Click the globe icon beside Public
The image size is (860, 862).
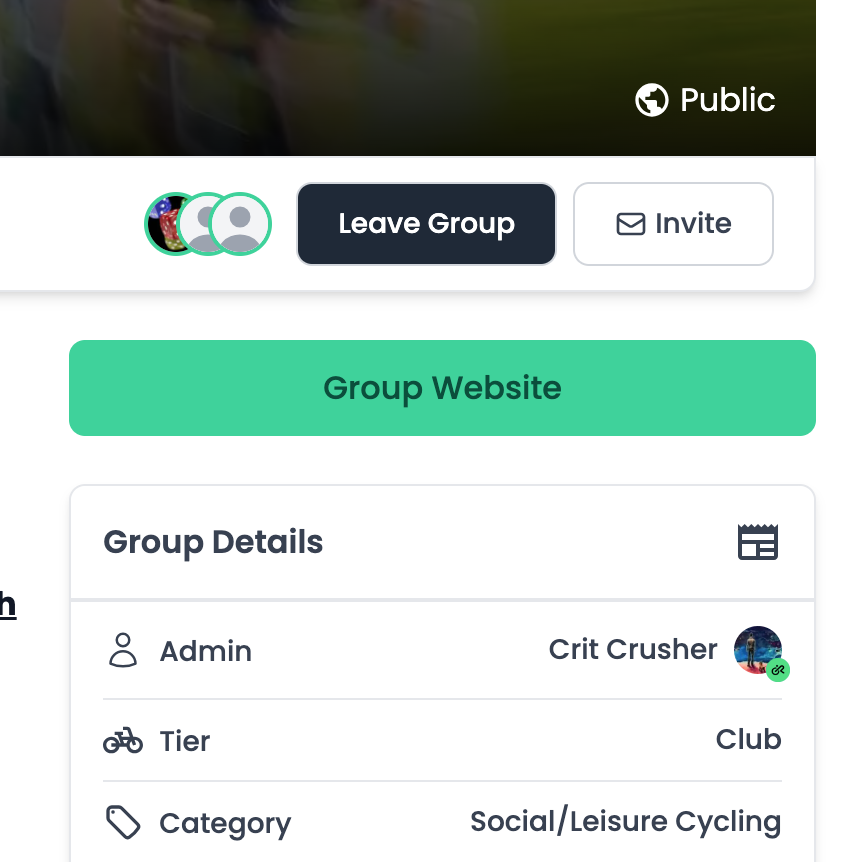coord(652,100)
